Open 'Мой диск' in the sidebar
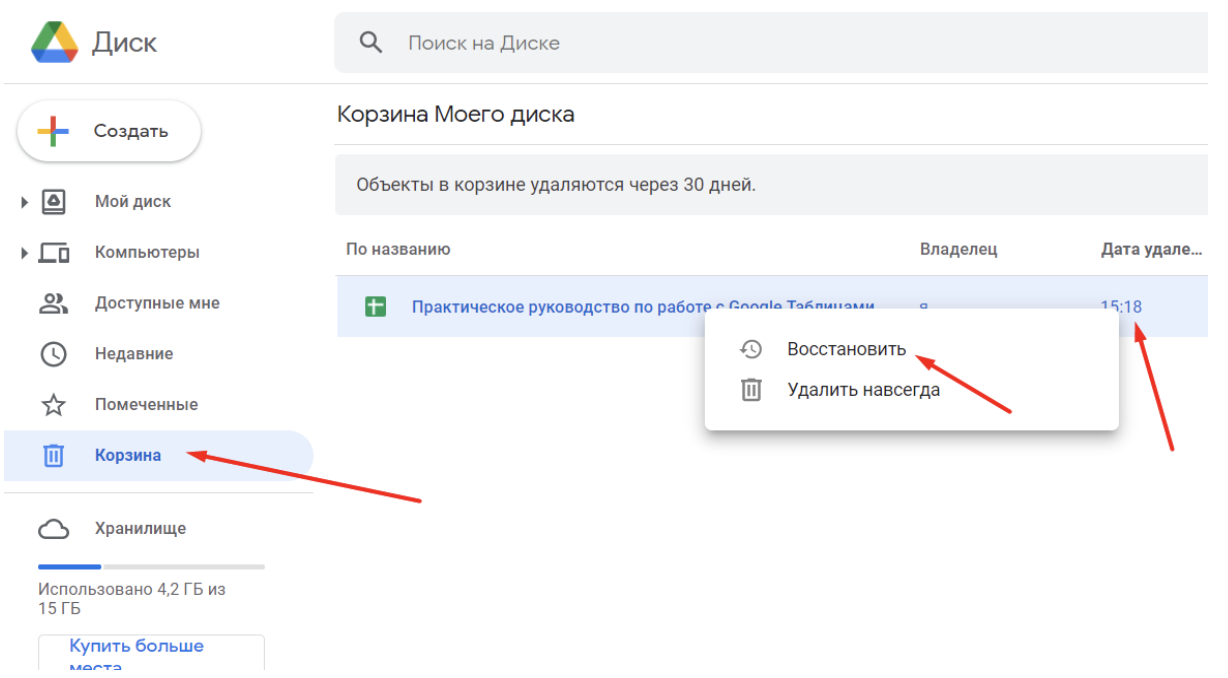 132,202
